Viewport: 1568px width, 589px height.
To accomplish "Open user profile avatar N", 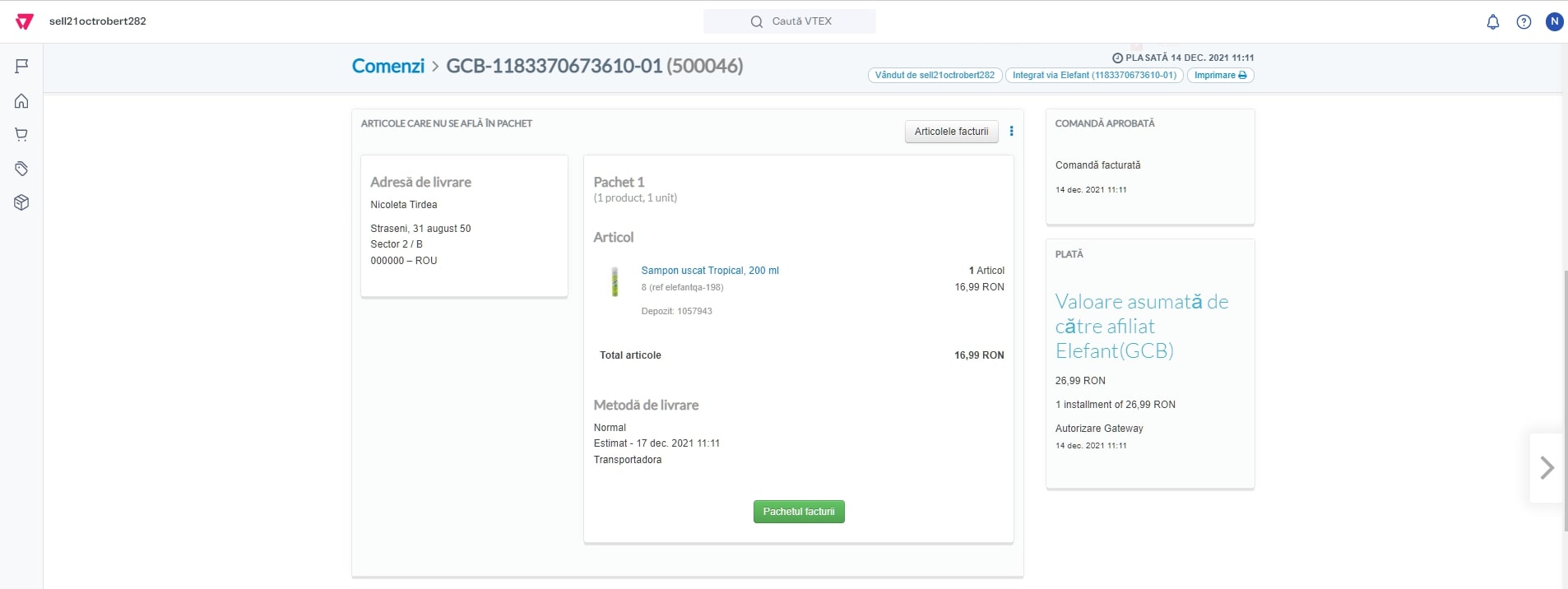I will click(1553, 22).
